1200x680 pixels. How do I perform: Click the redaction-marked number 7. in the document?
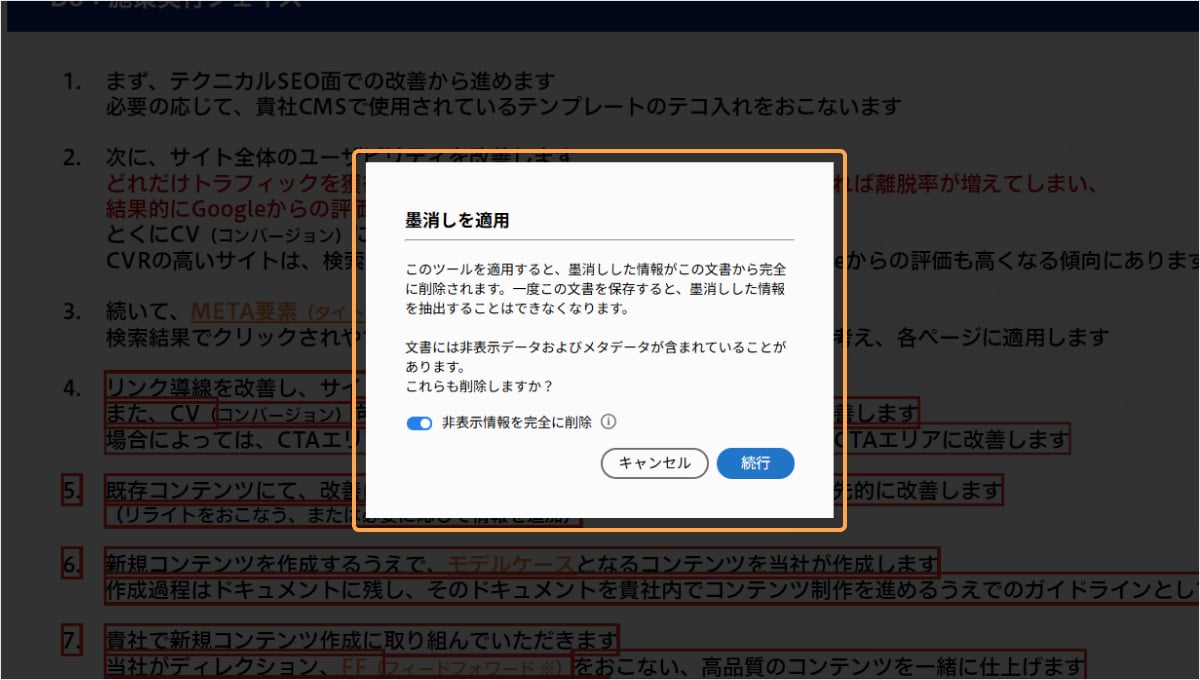tap(72, 640)
